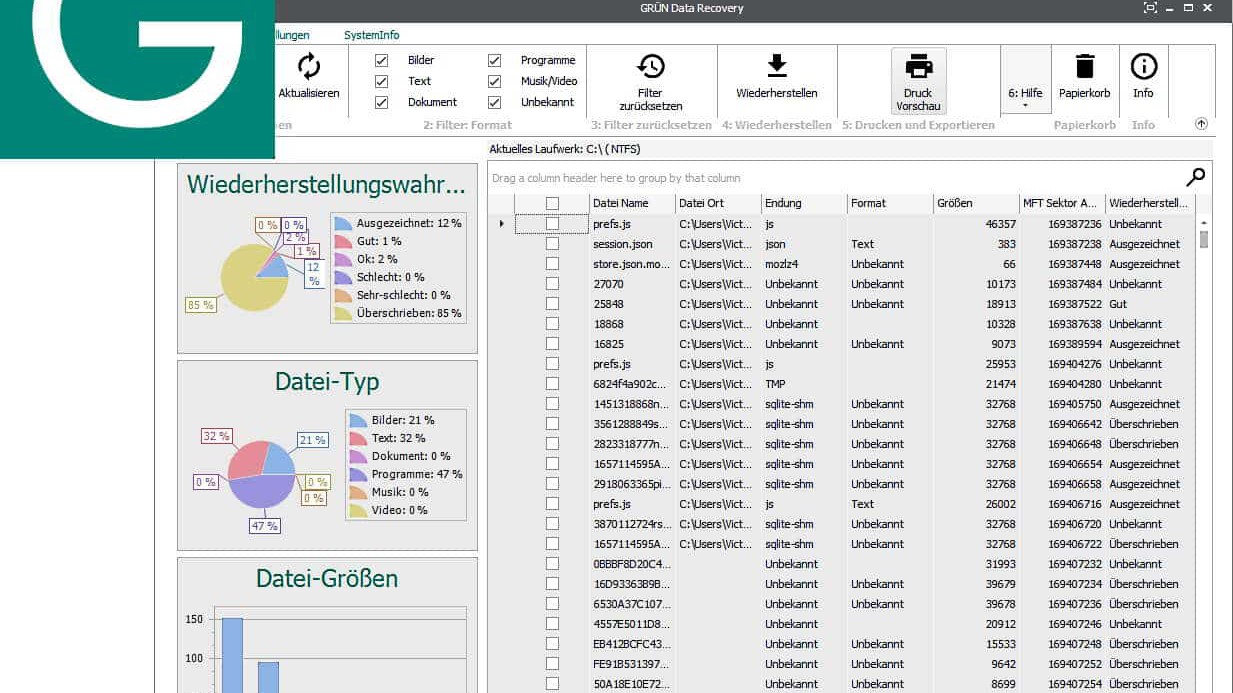
Task: Select the 'Gut' recovery status cell
Action: click(1150, 304)
